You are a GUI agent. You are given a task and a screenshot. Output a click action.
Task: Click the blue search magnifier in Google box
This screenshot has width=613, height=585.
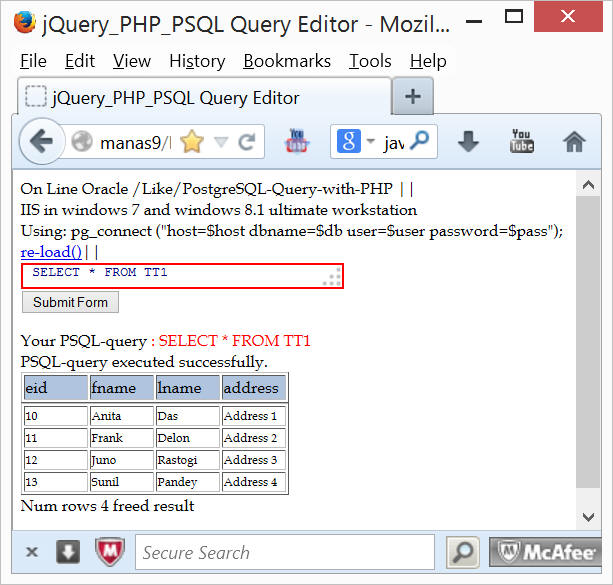click(x=421, y=142)
